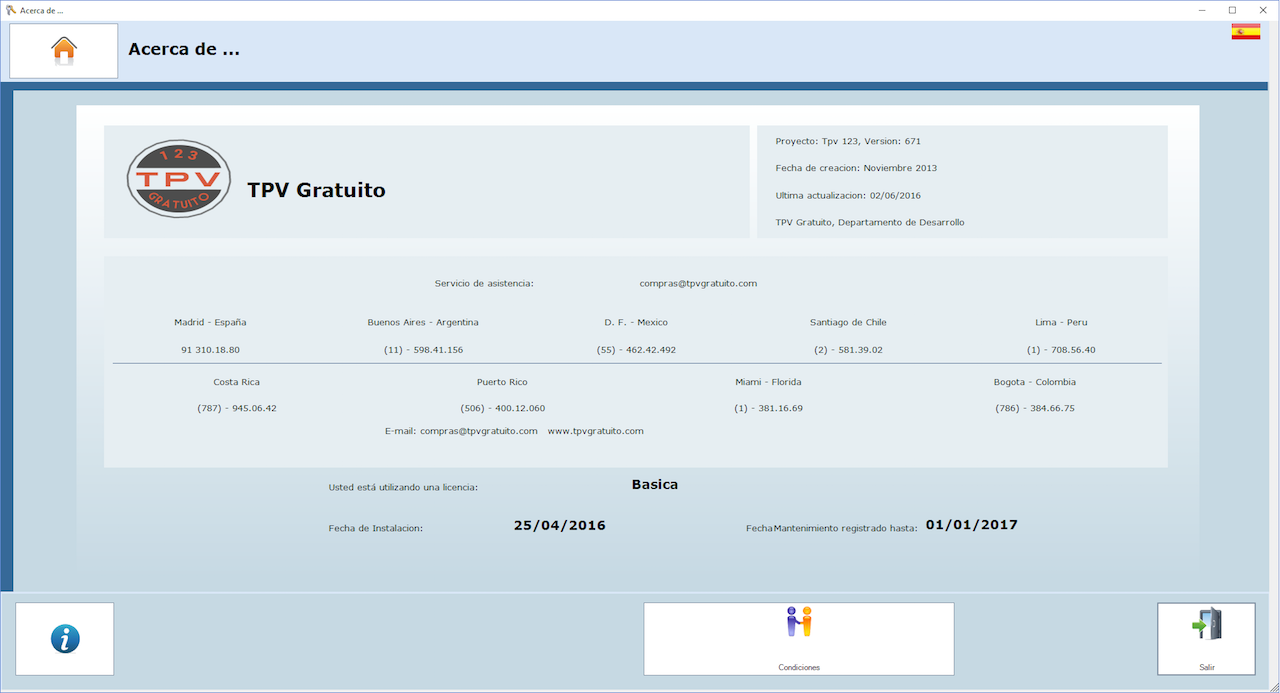Click the app icon in title bar
The image size is (1280, 693).
click(x=10, y=9)
